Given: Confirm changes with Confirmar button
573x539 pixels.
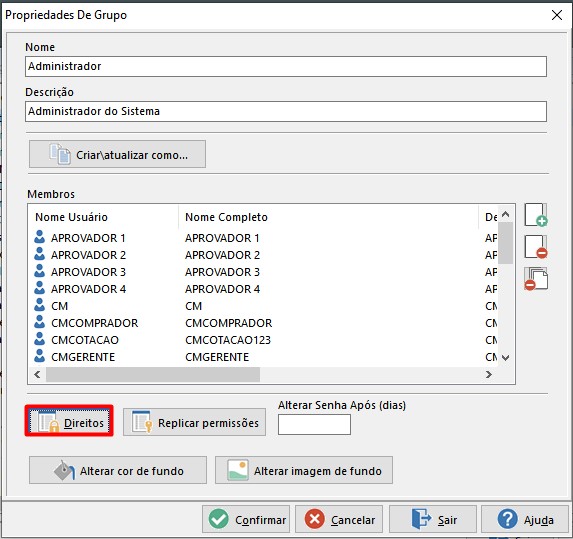Looking at the screenshot, I should pyautogui.click(x=246, y=519).
